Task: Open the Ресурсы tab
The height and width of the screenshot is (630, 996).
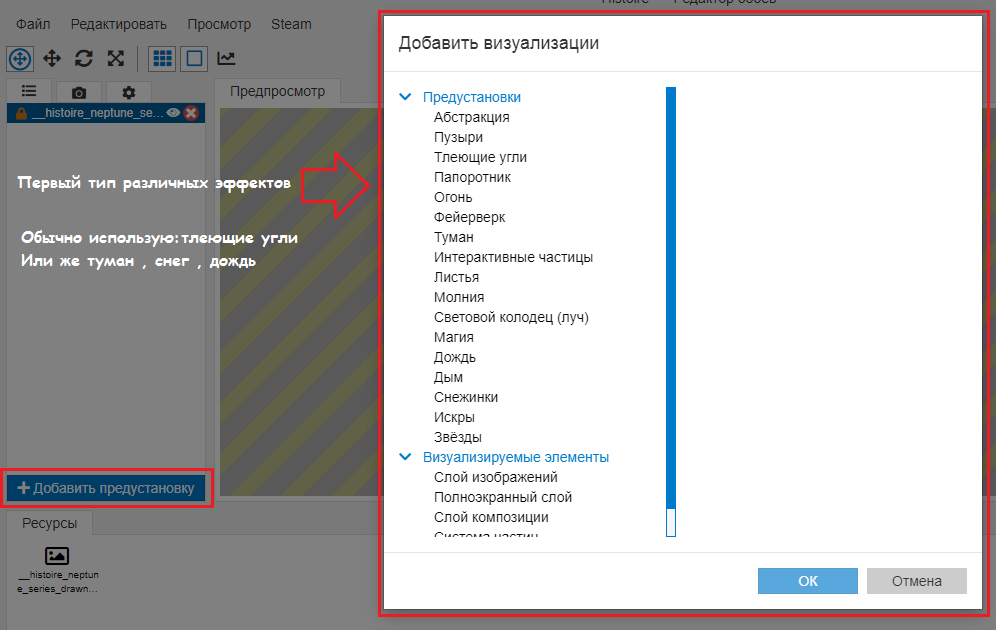Action: (x=50, y=523)
